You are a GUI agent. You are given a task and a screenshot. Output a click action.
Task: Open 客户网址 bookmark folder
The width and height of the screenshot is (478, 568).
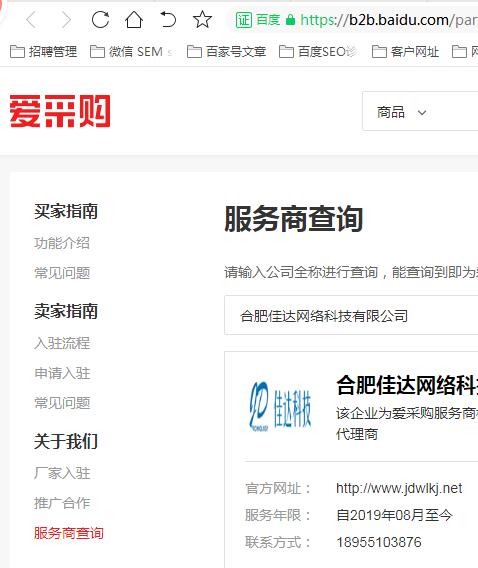[406, 52]
